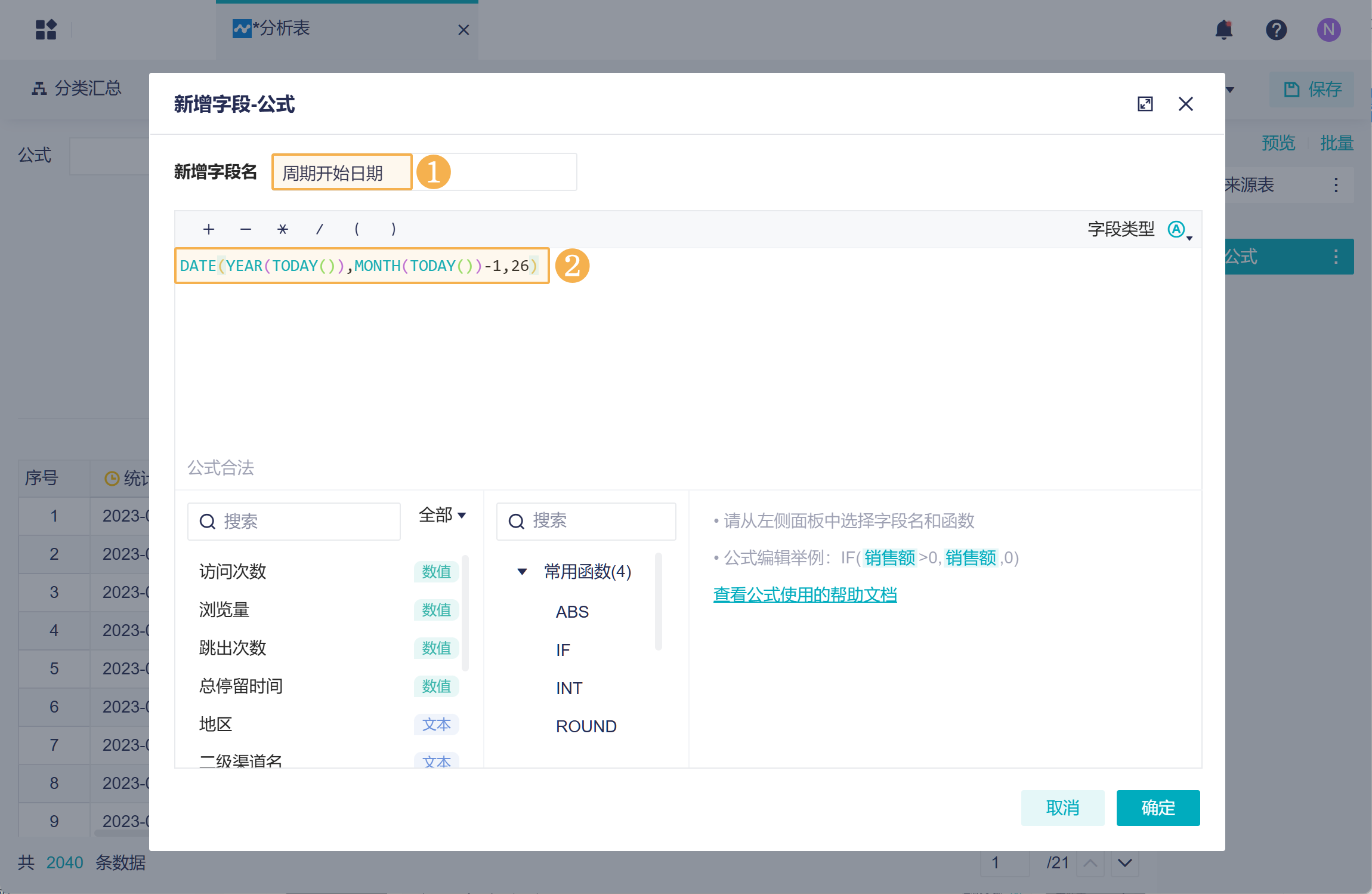Click the 取消 cancel button
Screen dimensions: 1372x894
tap(1062, 807)
